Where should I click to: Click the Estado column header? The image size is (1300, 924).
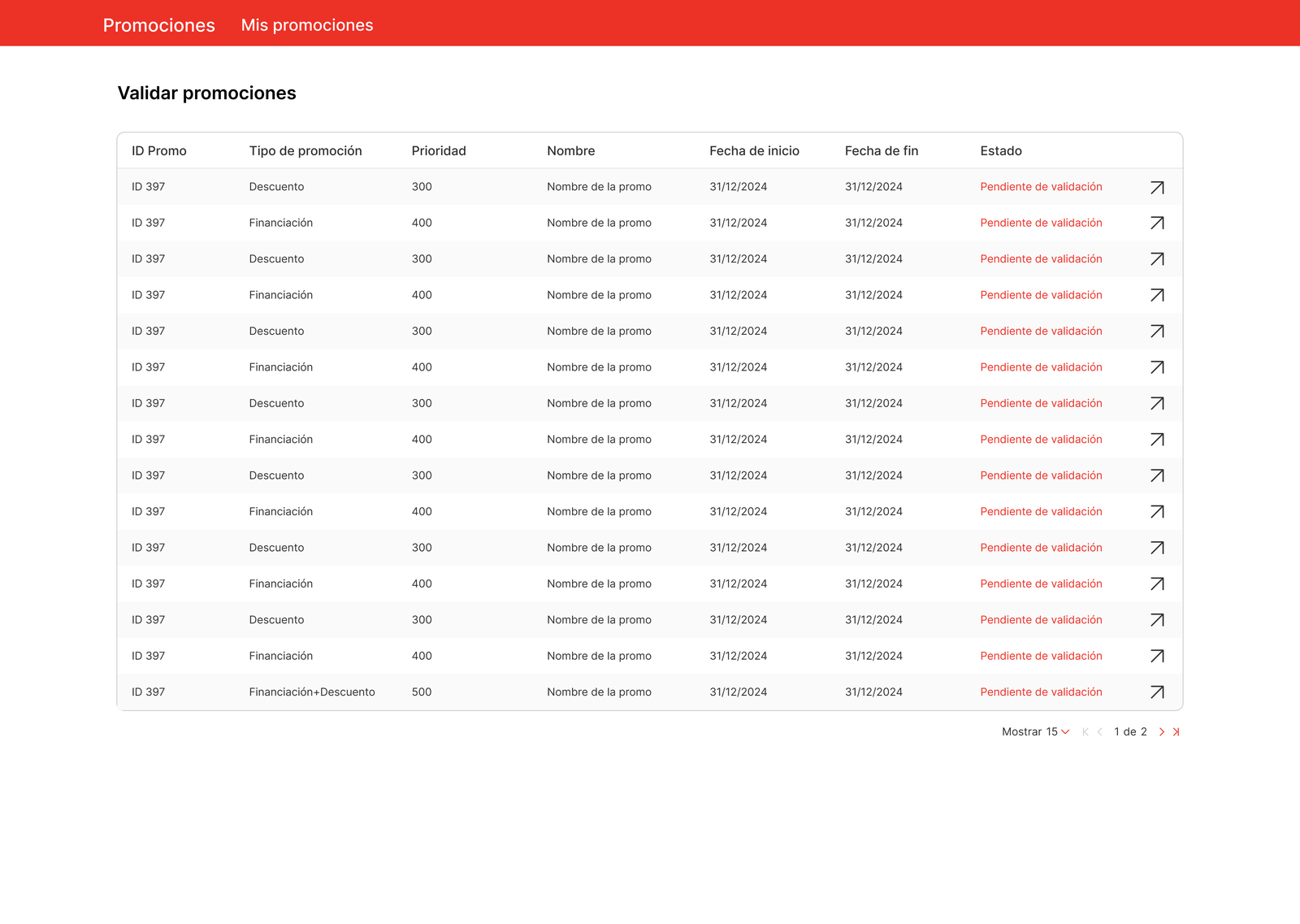click(1001, 151)
